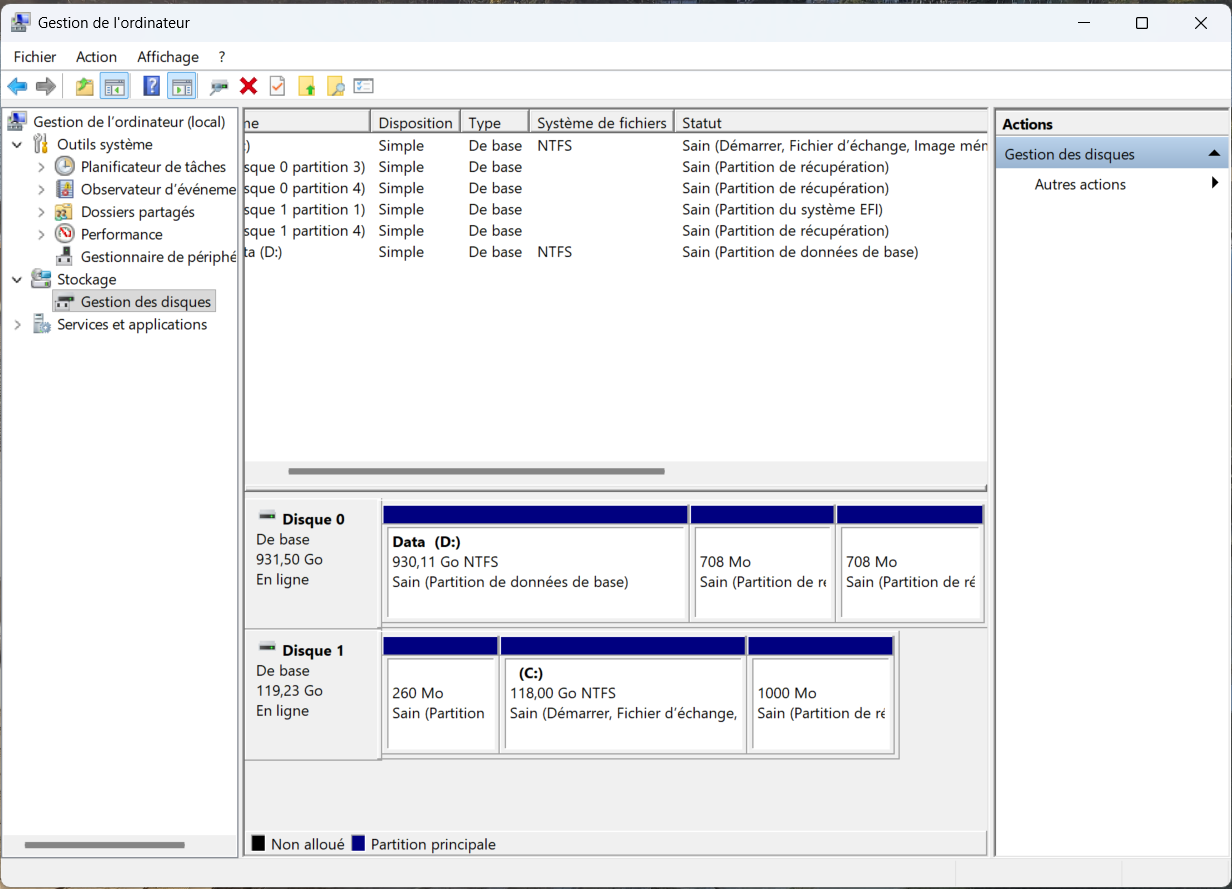Collapse the Outils système tree node
1232x889 pixels.
(17, 145)
